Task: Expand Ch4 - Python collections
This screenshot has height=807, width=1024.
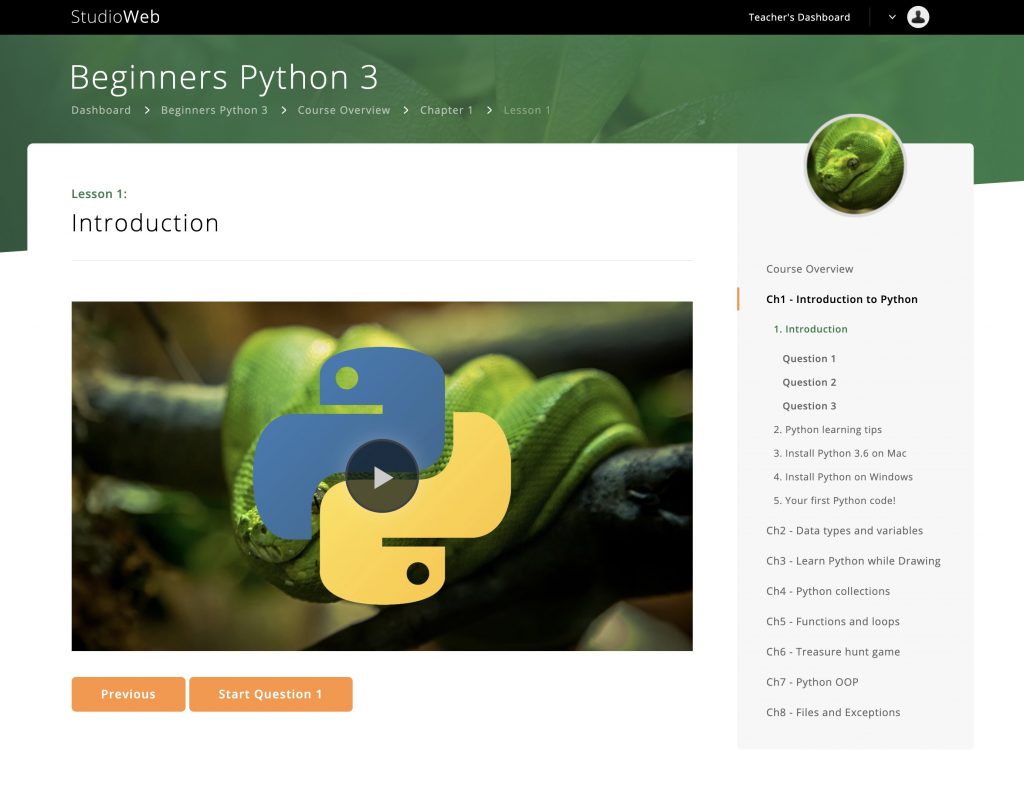Action: pos(828,591)
